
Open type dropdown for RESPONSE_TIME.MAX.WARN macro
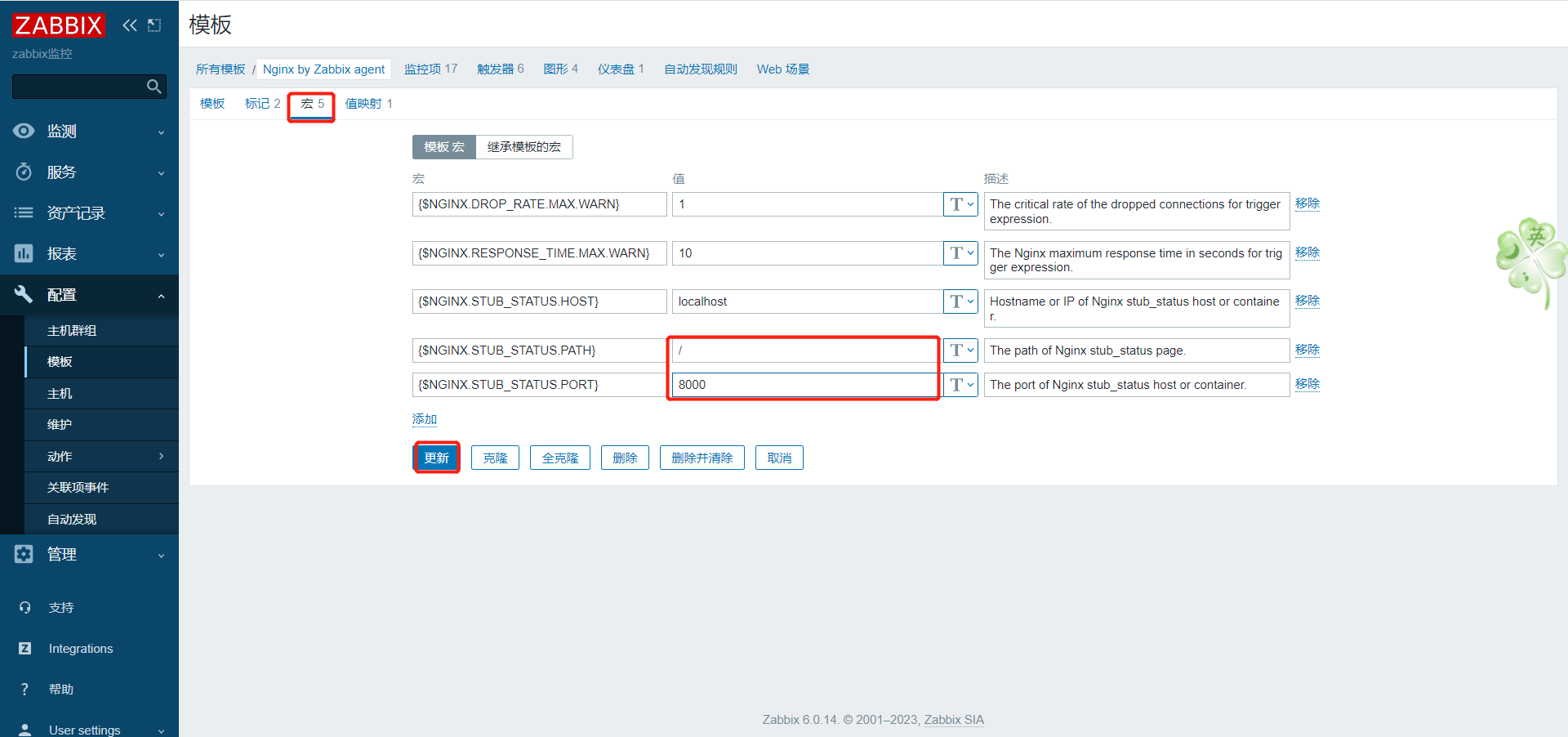[960, 253]
